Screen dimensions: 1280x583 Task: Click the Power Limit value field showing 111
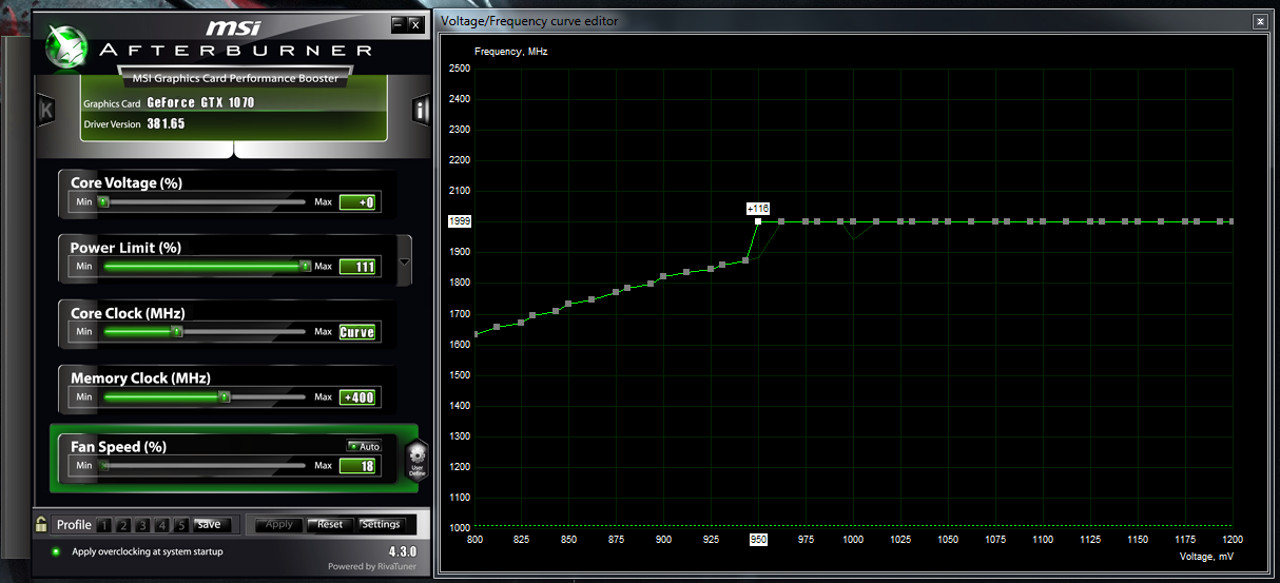pyautogui.click(x=357, y=267)
